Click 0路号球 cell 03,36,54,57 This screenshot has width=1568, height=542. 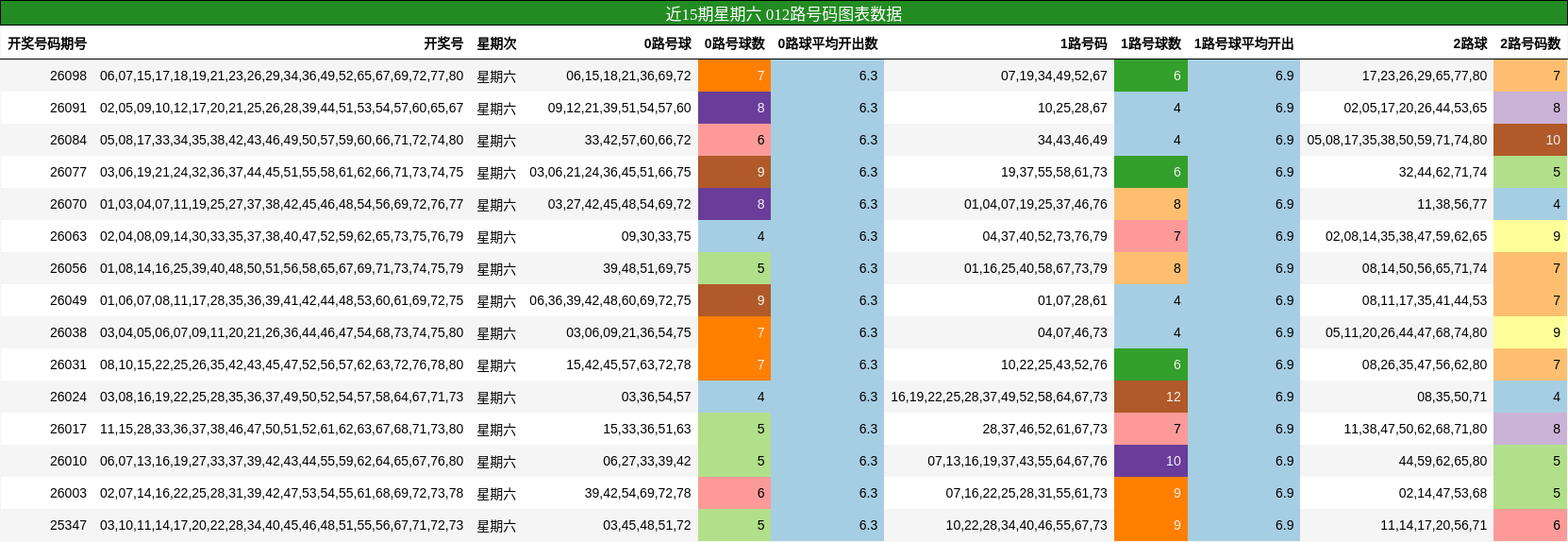point(656,397)
